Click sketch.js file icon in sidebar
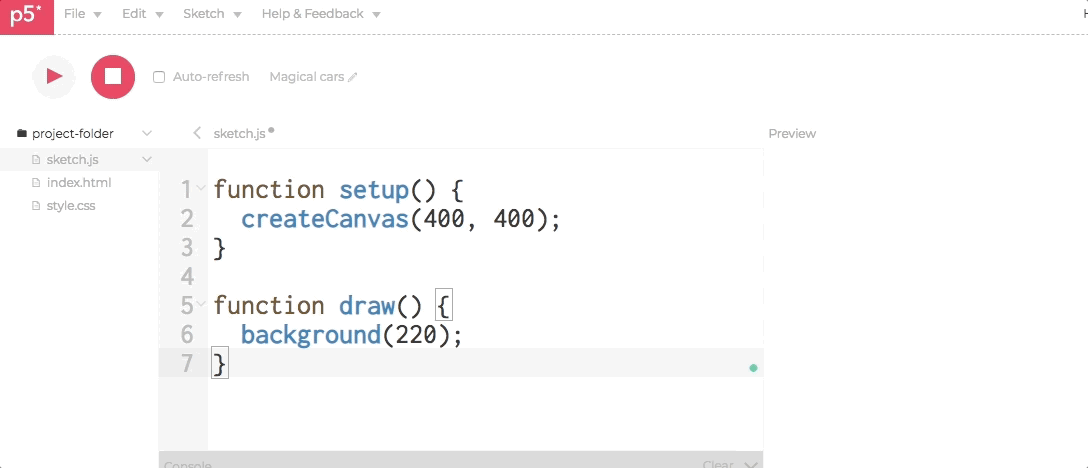Screen dimensions: 1088x468 [37, 159]
